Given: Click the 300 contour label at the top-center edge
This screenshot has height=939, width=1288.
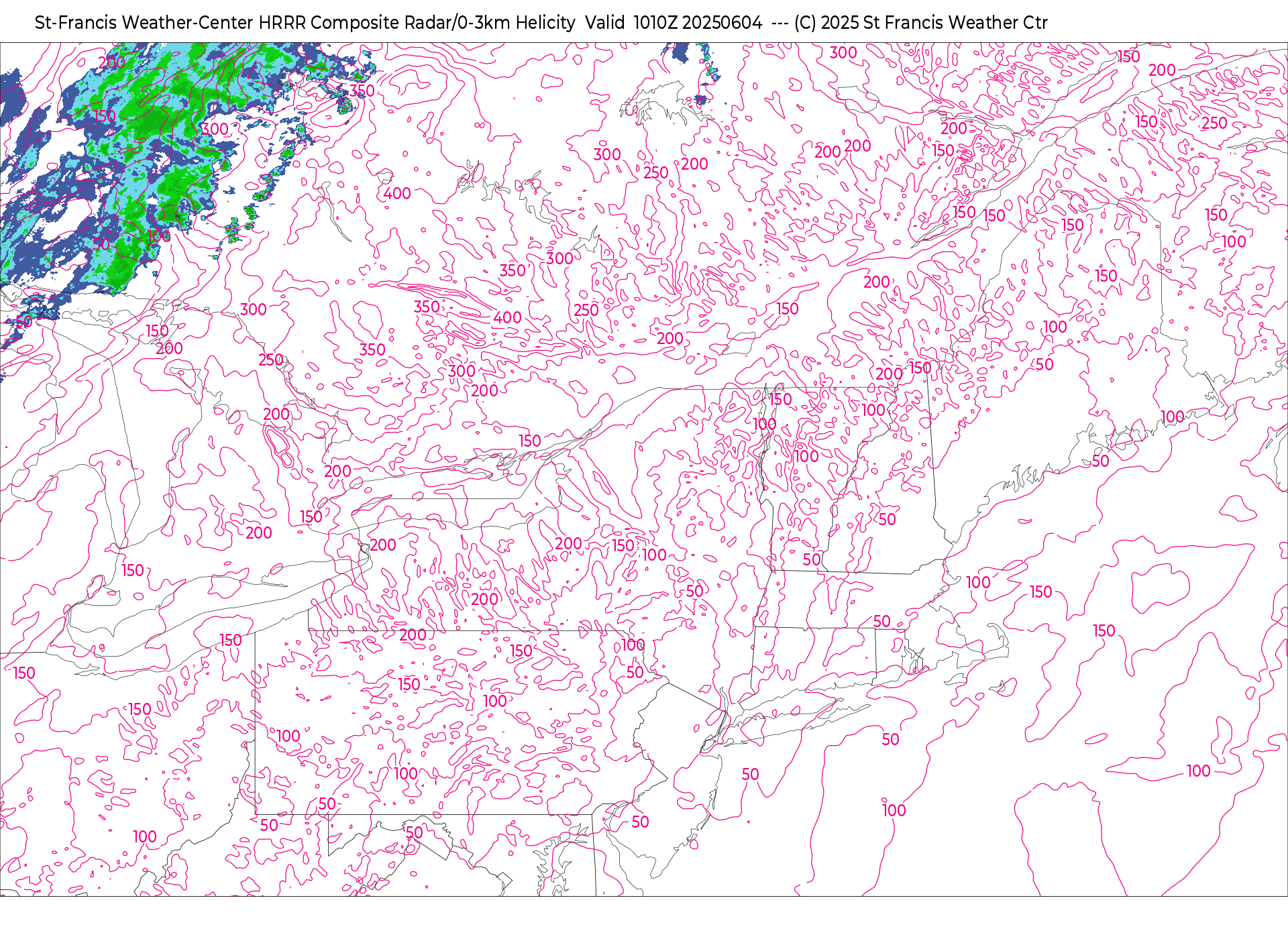Looking at the screenshot, I should click(843, 53).
